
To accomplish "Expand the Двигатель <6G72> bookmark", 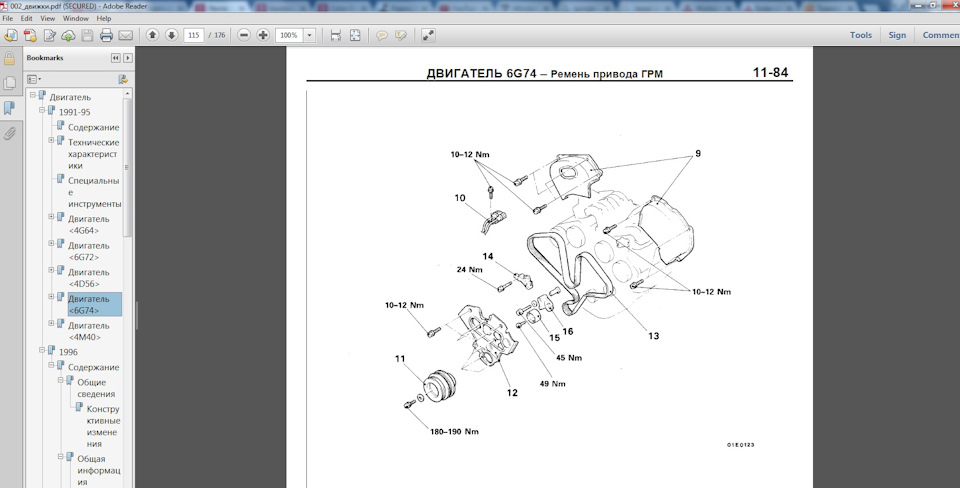I will [x=51, y=244].
